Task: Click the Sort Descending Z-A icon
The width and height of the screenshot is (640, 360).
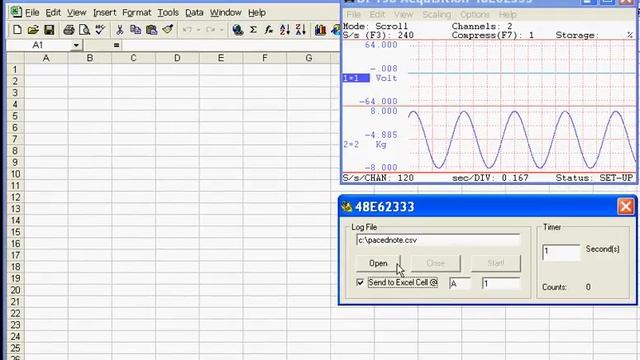Action: 300,30
